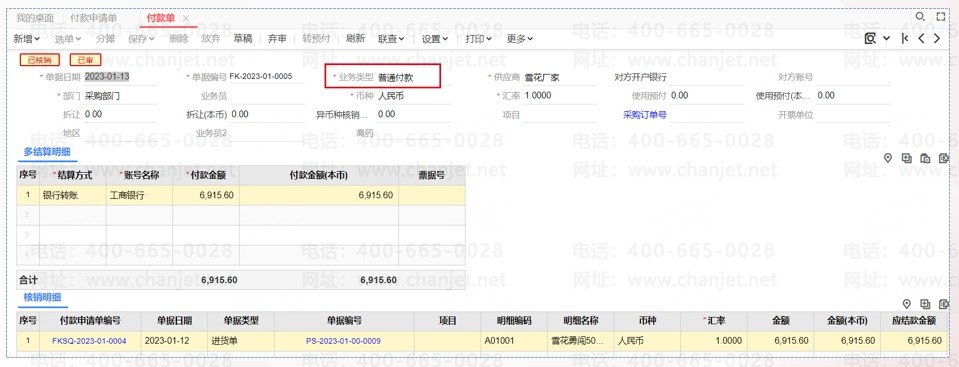Click copy-row icon in 多结算明细 section
The image size is (959, 367).
(925, 158)
